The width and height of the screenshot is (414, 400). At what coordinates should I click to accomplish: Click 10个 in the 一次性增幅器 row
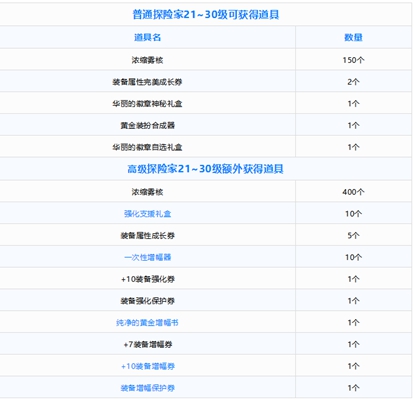[x=353, y=257]
